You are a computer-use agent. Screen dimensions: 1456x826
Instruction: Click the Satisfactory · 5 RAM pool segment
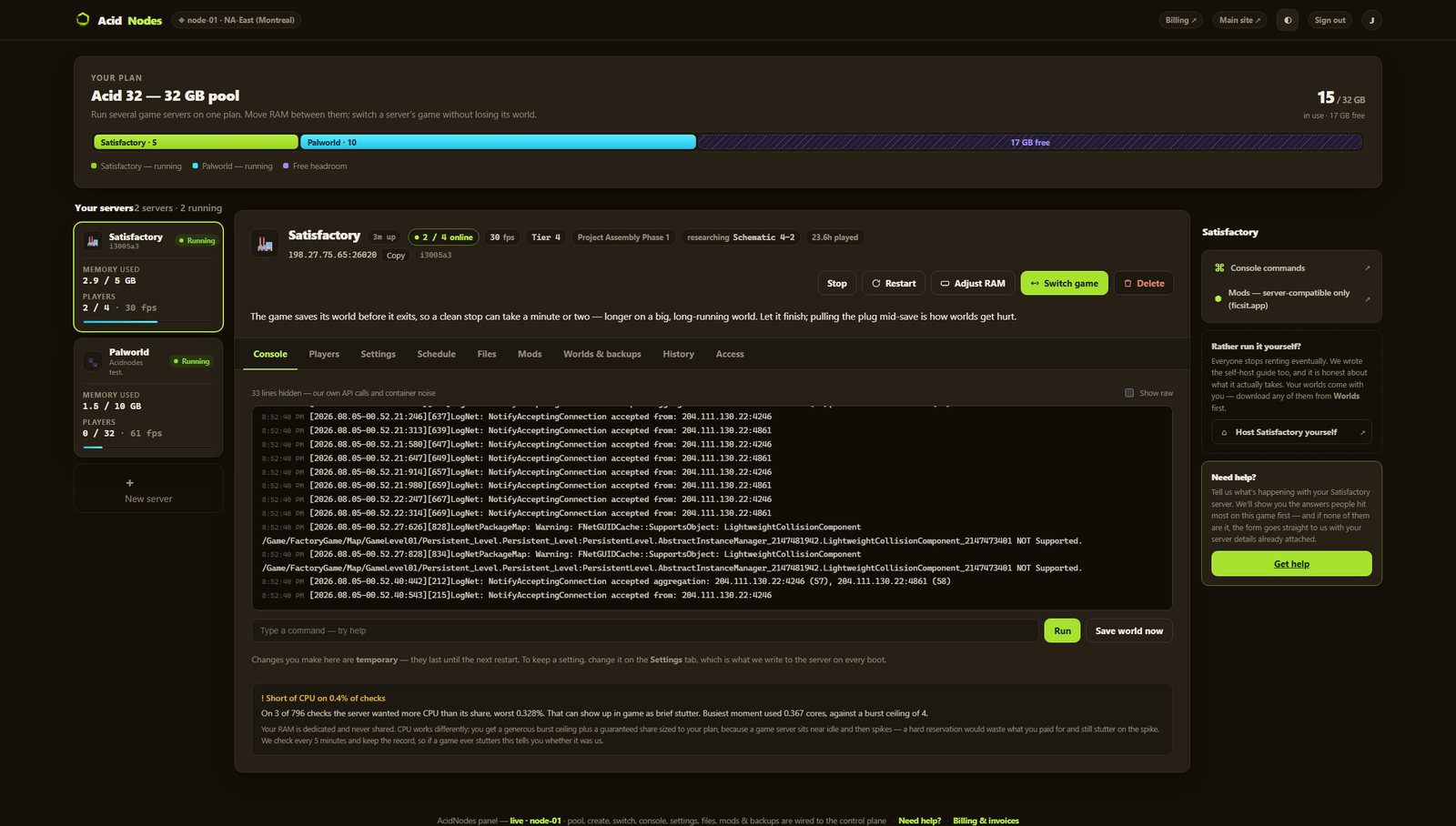(x=196, y=142)
